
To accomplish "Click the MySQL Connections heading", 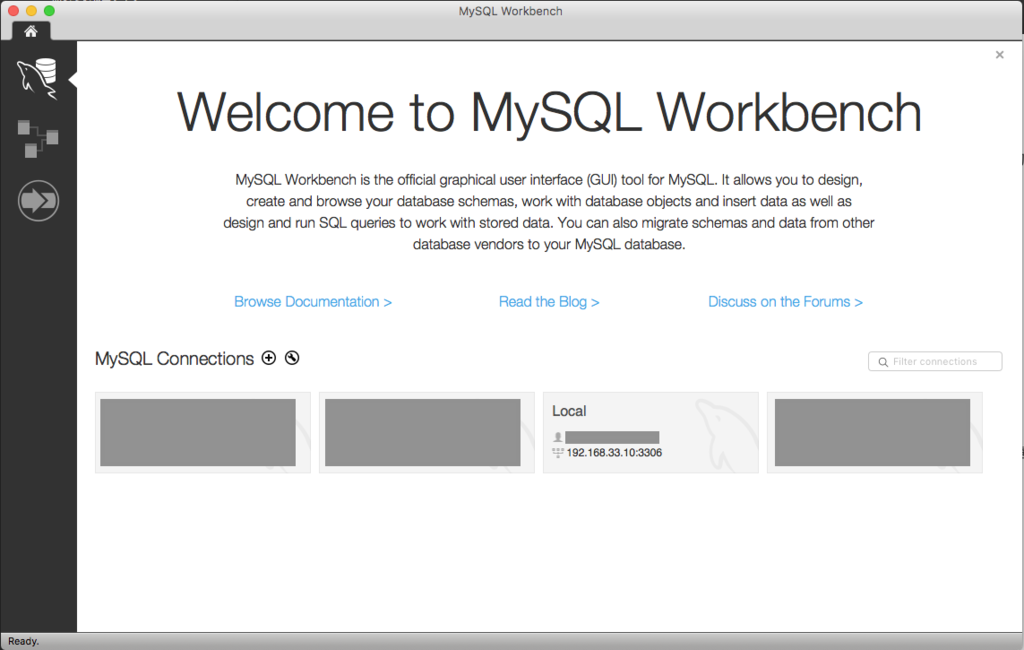I will tap(174, 359).
